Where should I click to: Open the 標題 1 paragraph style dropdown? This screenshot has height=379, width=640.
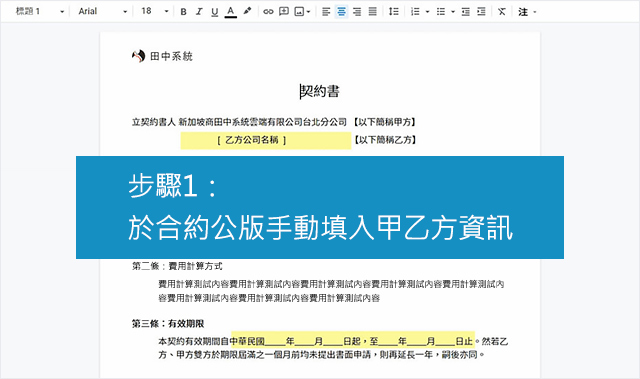coord(40,11)
